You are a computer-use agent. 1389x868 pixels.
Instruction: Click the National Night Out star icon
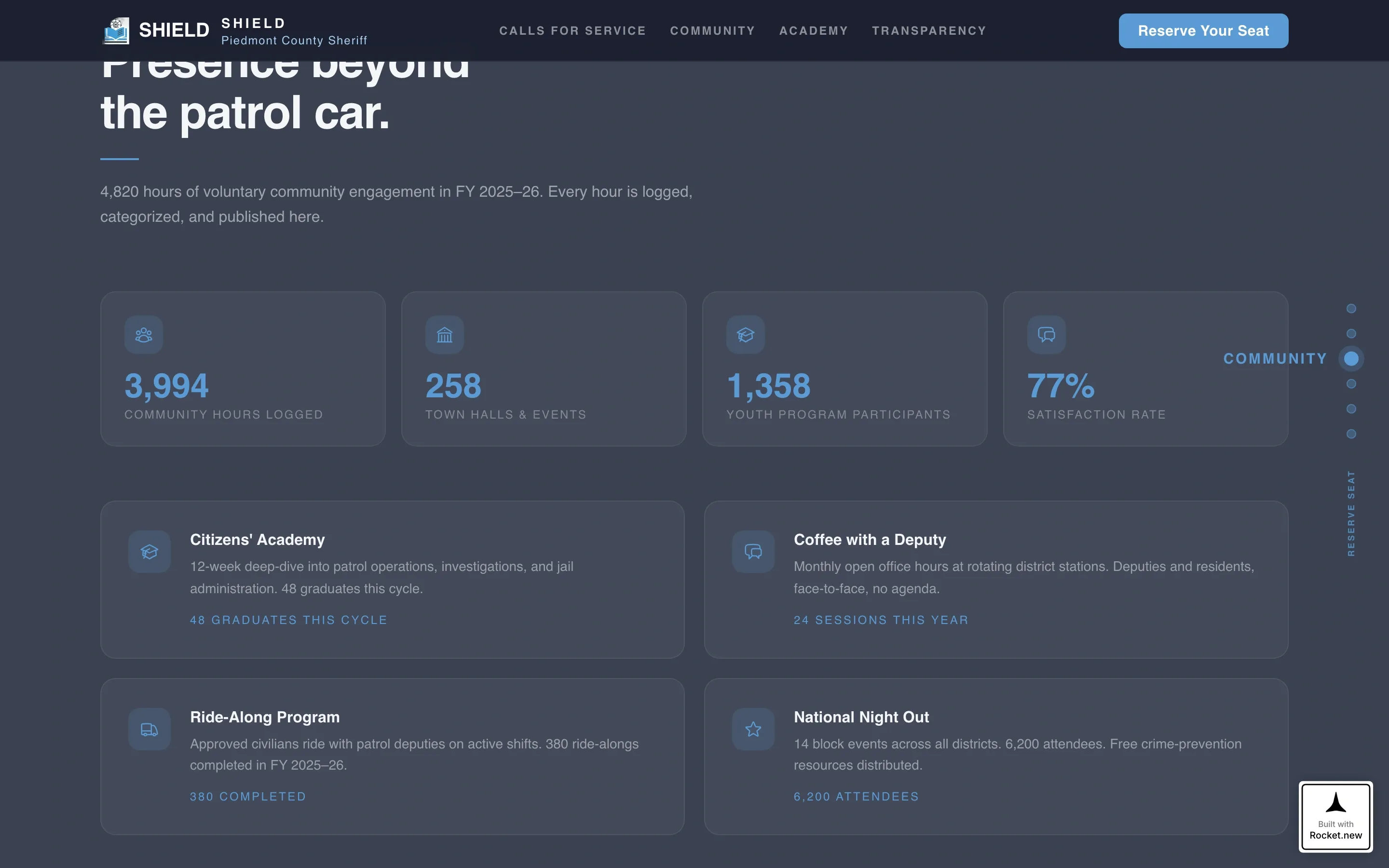753,729
